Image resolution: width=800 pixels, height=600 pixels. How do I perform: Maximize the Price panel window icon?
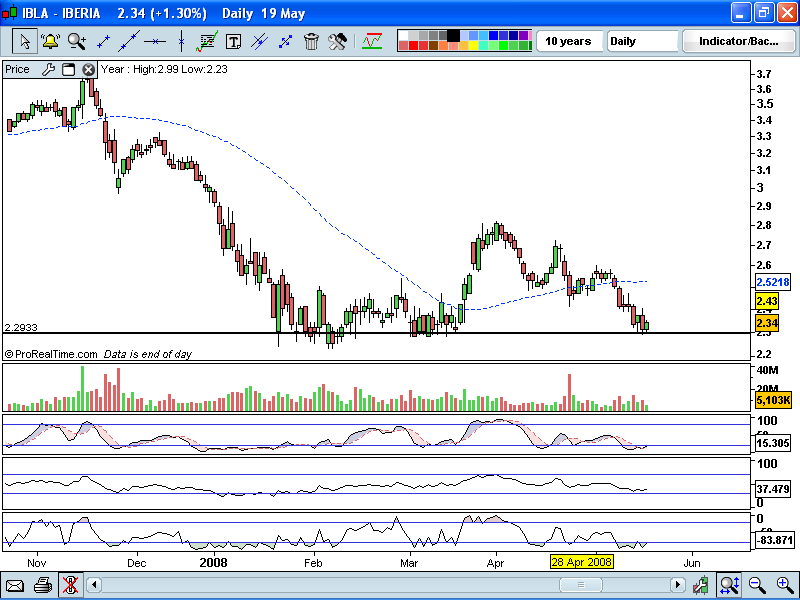point(68,69)
